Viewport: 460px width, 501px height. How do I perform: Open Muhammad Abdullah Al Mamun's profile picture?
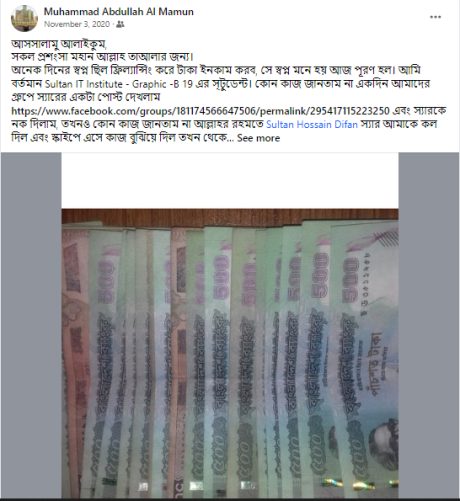[24, 18]
